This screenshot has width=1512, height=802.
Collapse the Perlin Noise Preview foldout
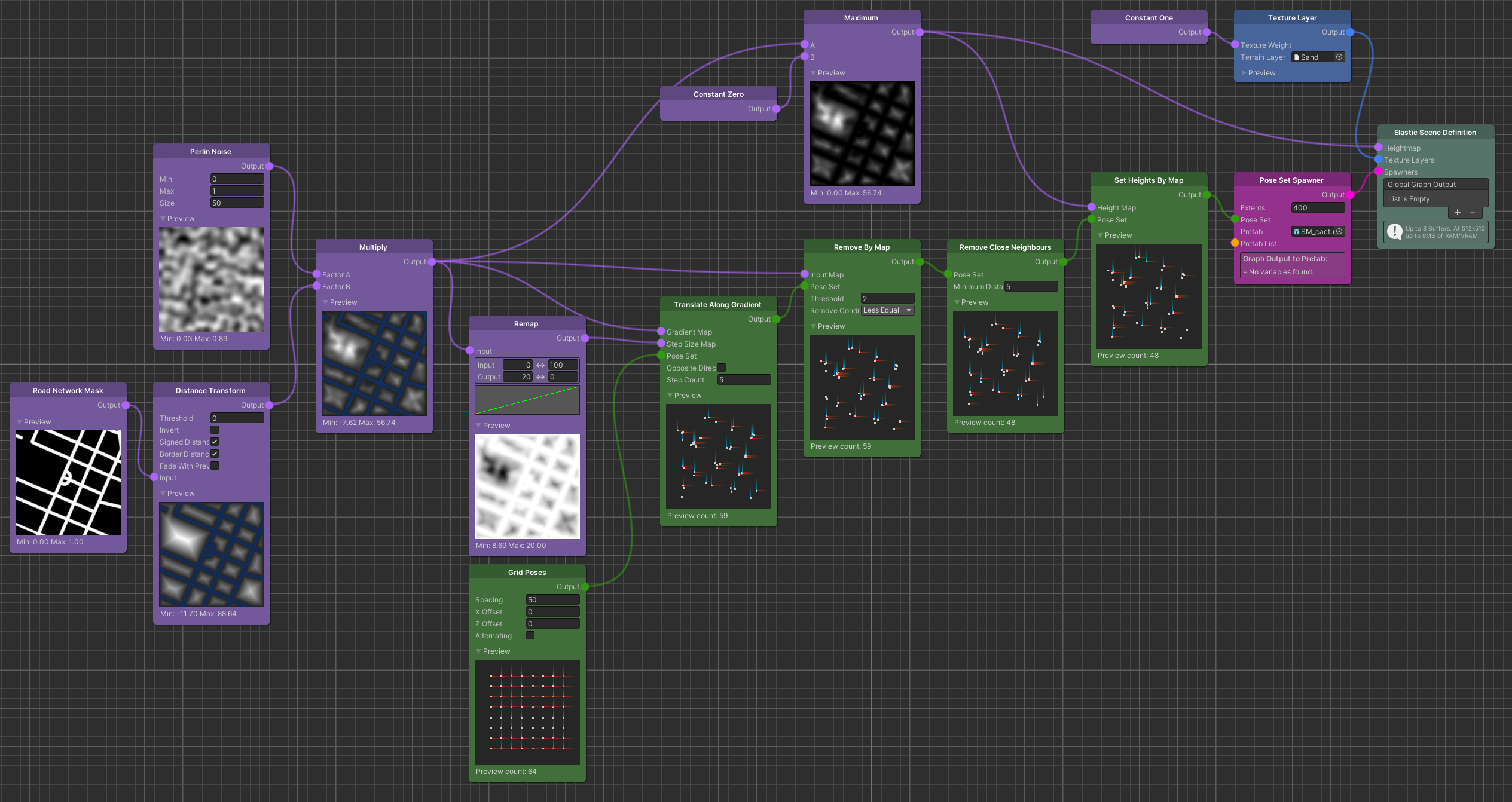pyautogui.click(x=163, y=219)
